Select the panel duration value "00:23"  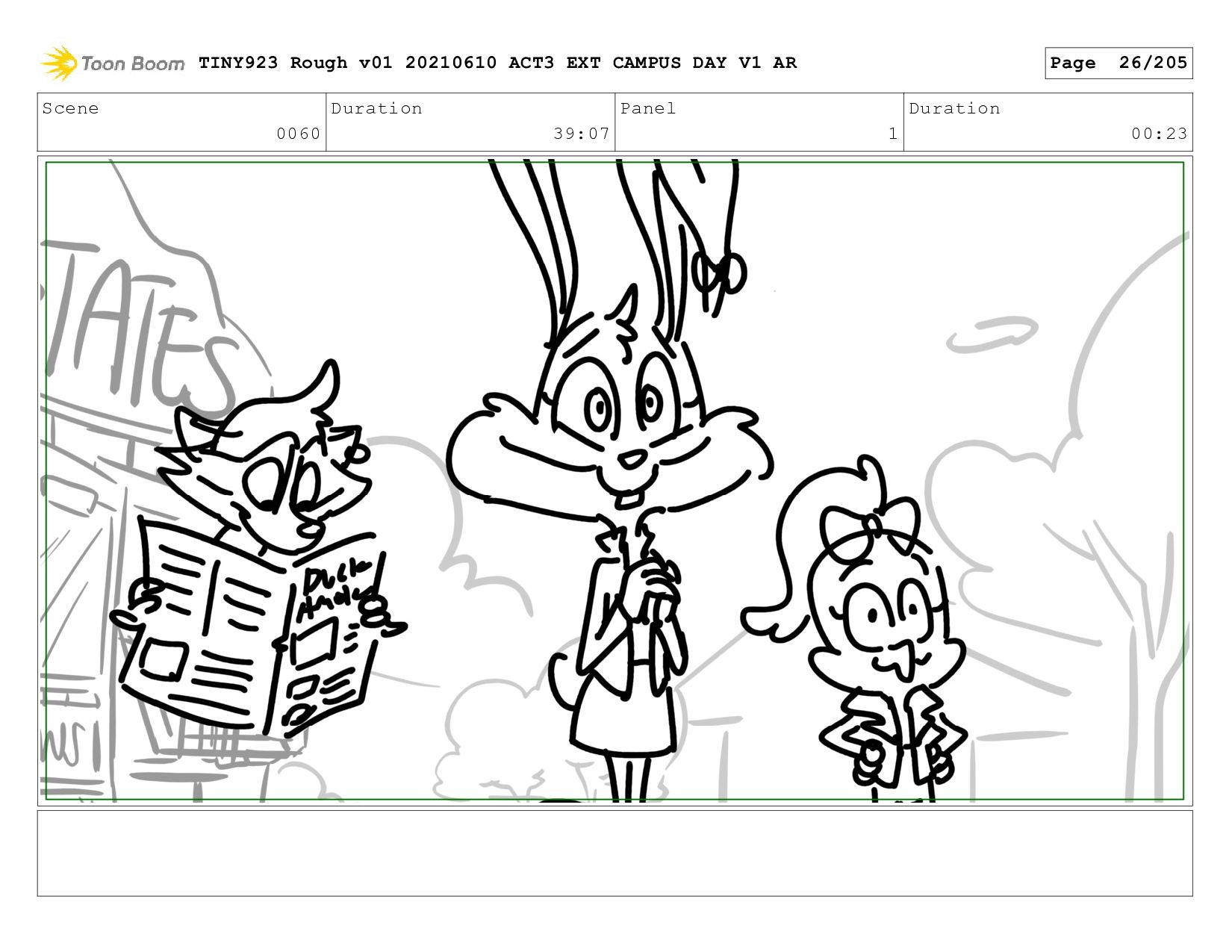pos(1159,134)
